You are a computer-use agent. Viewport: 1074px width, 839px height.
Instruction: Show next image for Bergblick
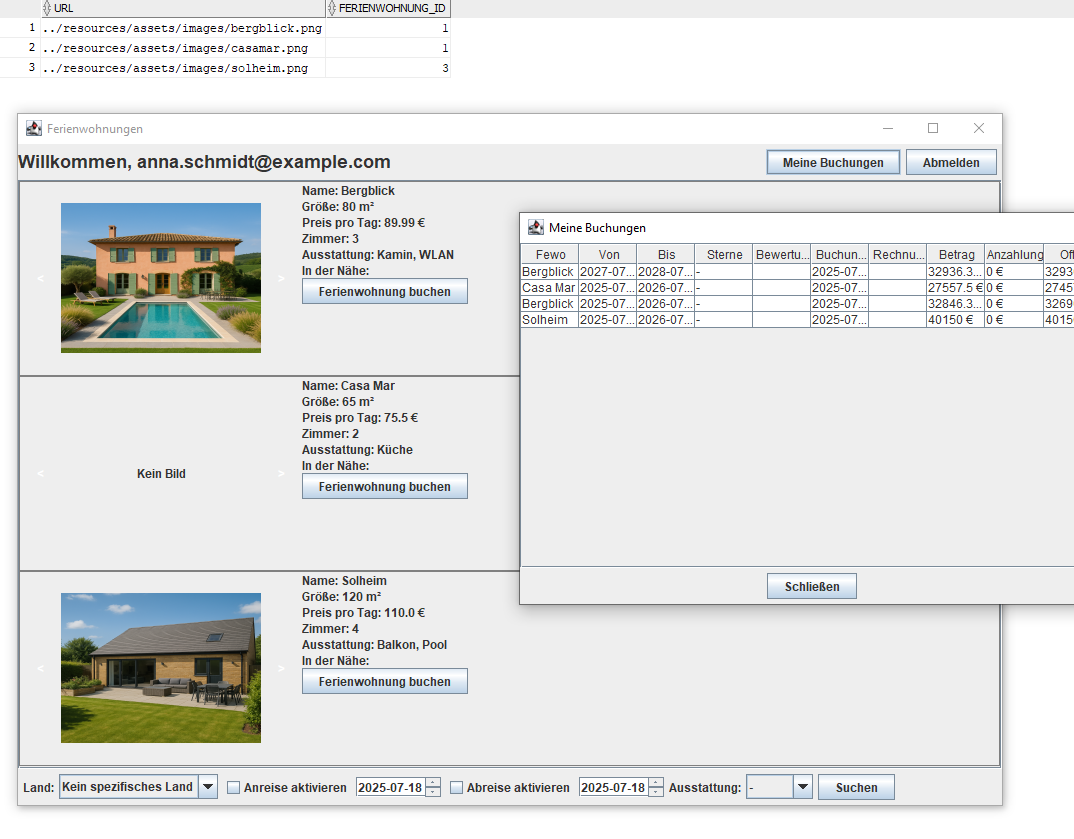pyautogui.click(x=281, y=278)
